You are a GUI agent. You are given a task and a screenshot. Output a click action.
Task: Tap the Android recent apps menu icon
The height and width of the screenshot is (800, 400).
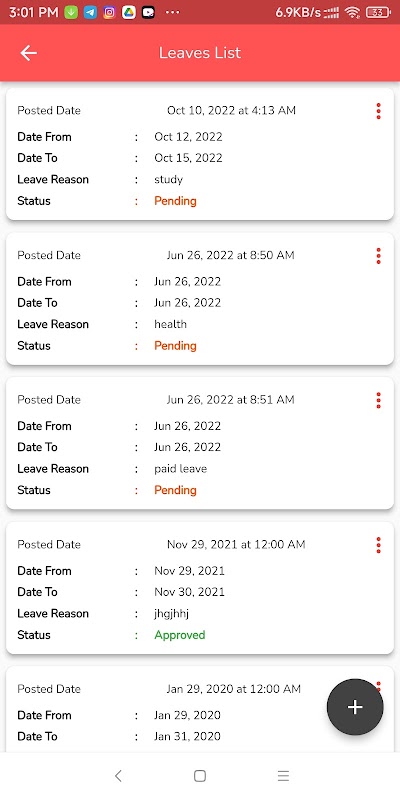click(x=283, y=776)
